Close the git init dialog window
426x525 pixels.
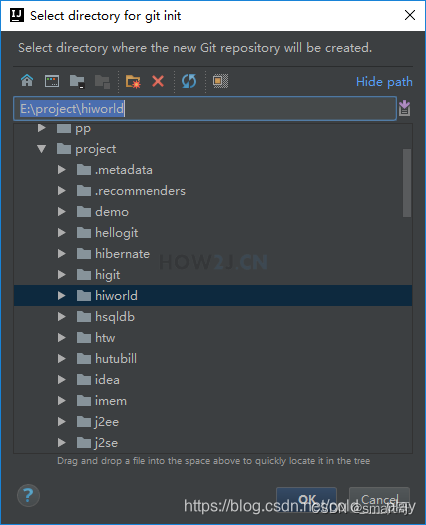point(410,15)
